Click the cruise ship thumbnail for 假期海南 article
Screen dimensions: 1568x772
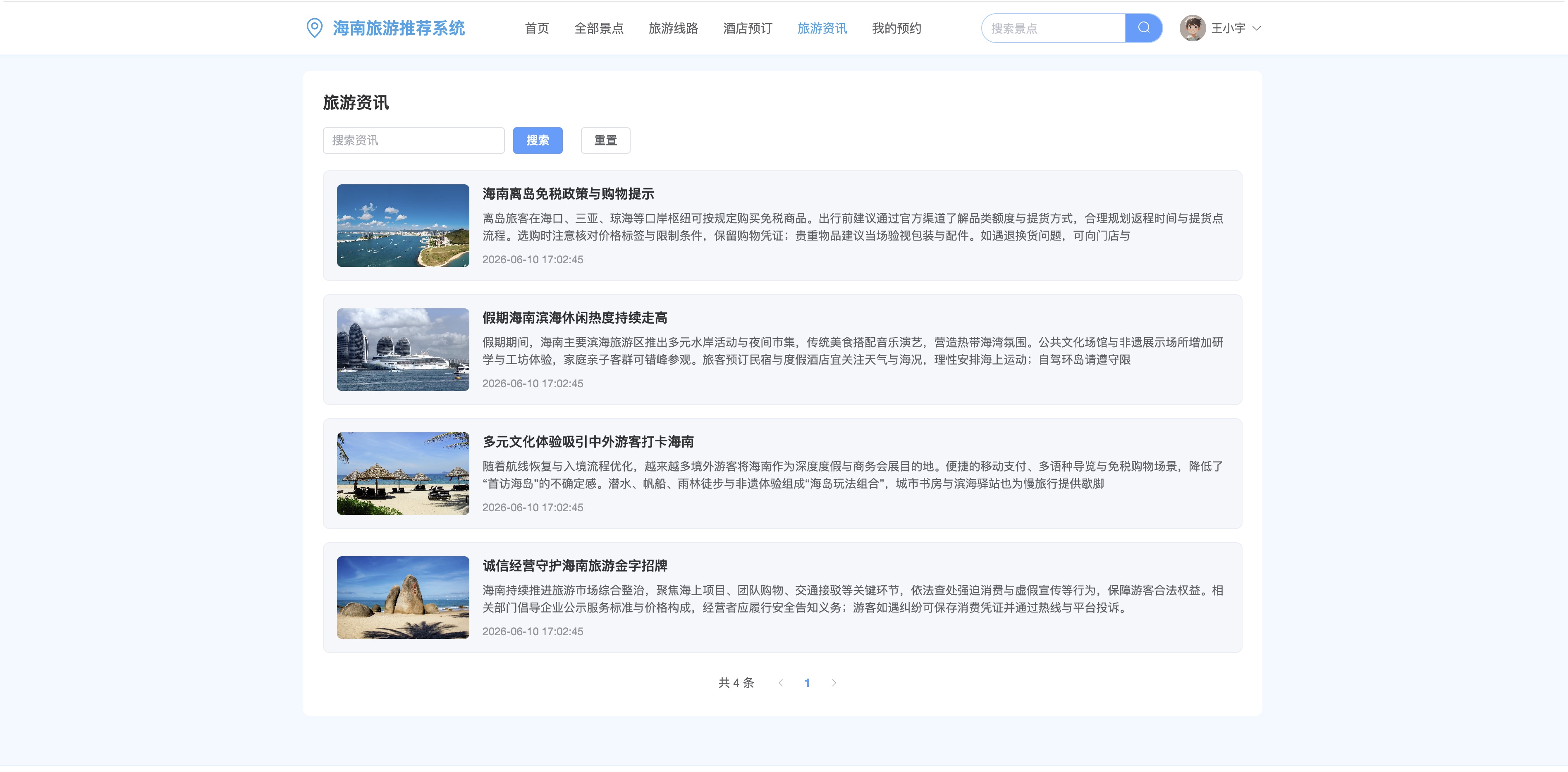click(403, 350)
